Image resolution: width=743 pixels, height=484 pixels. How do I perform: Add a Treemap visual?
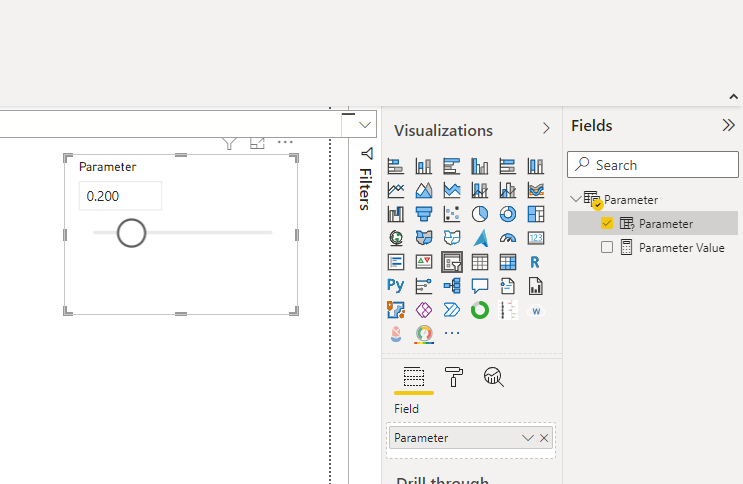pos(535,214)
